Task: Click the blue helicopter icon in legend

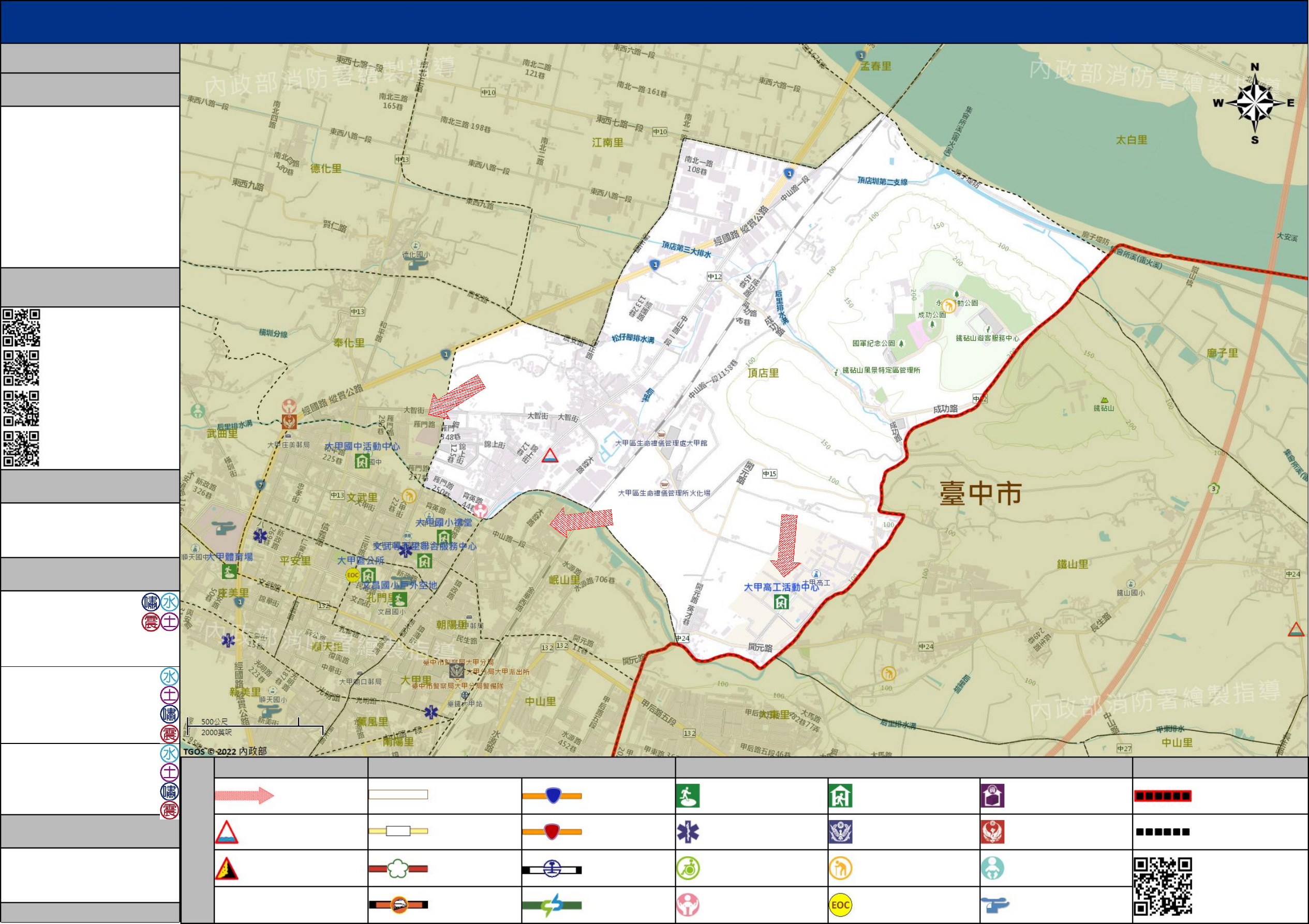Action: [x=995, y=905]
